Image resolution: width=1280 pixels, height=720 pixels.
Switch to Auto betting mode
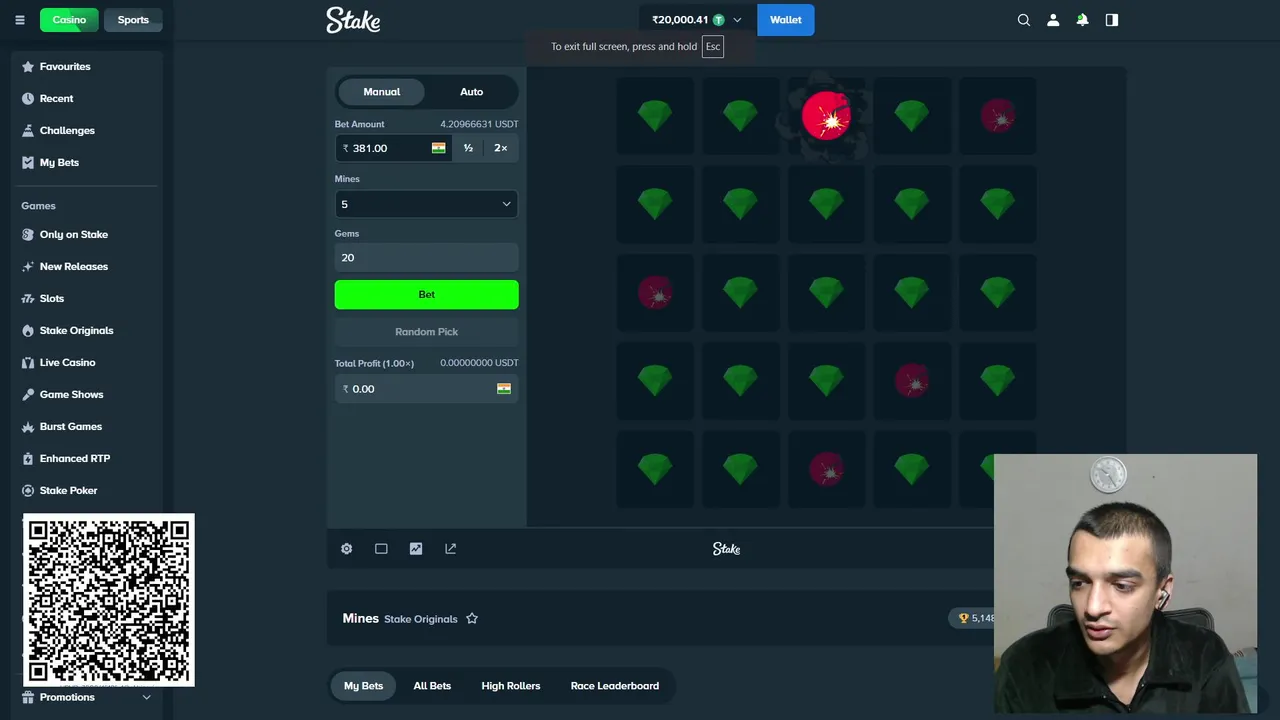[x=471, y=92]
